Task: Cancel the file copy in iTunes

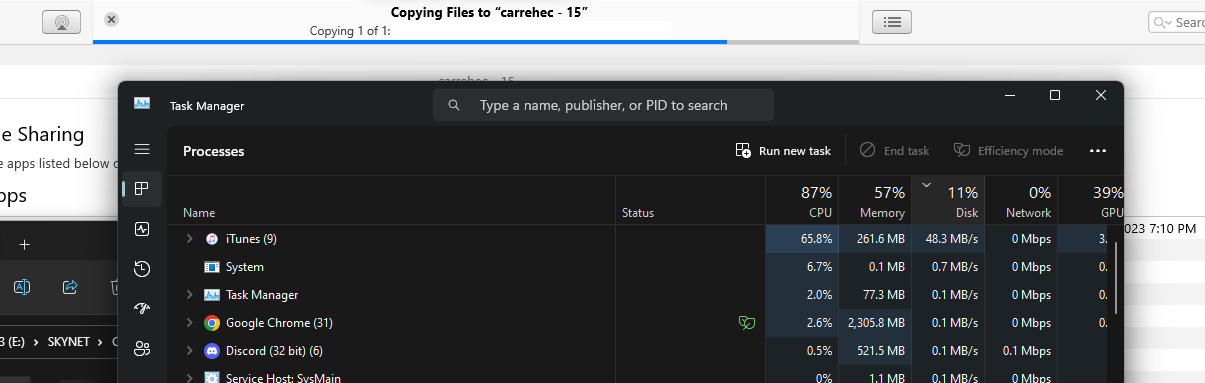Action: [x=111, y=19]
